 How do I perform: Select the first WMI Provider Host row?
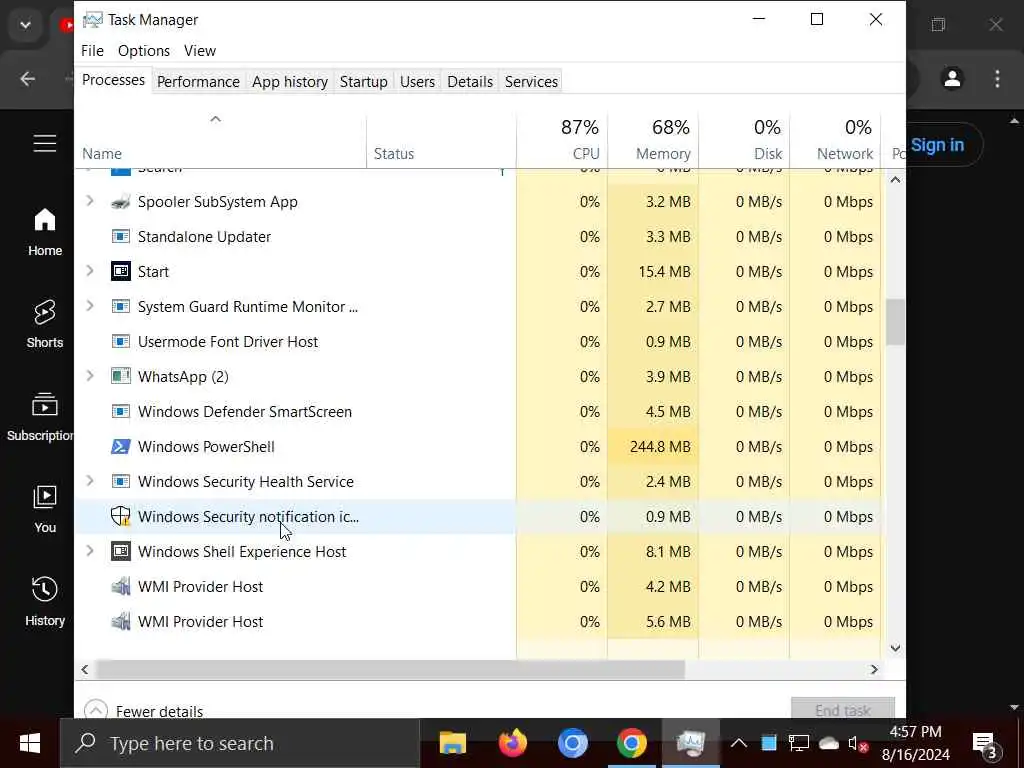(x=478, y=586)
